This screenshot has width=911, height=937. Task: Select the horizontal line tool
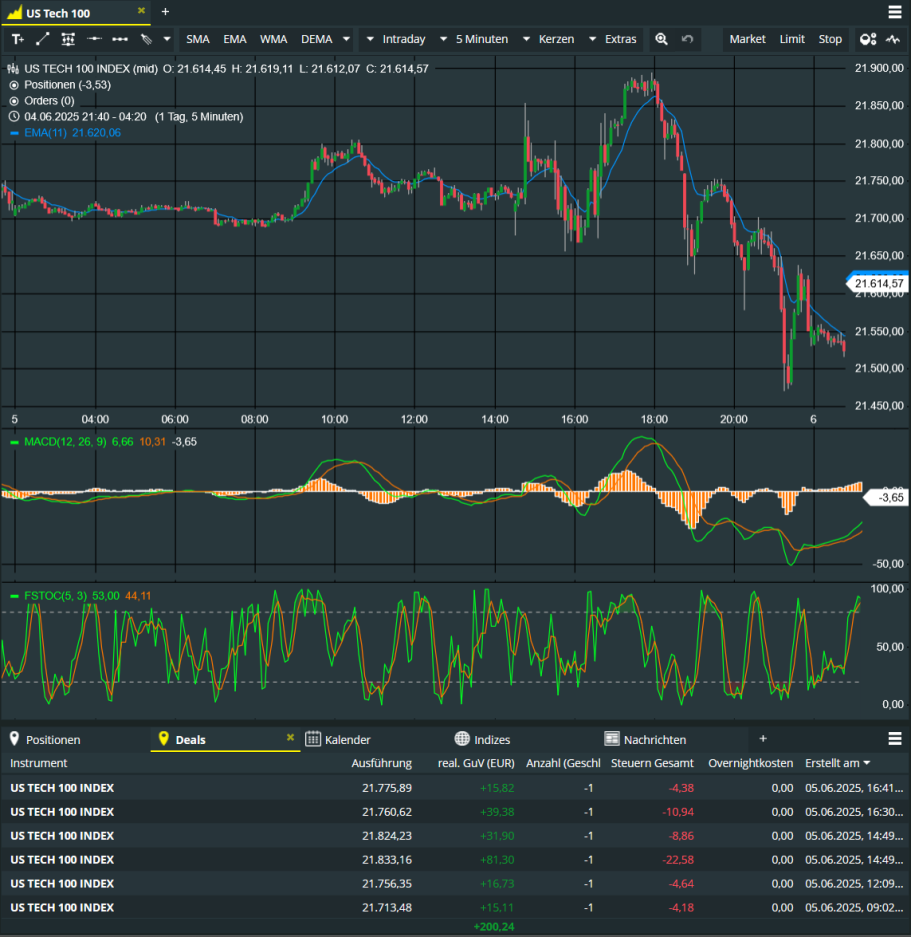(94, 39)
